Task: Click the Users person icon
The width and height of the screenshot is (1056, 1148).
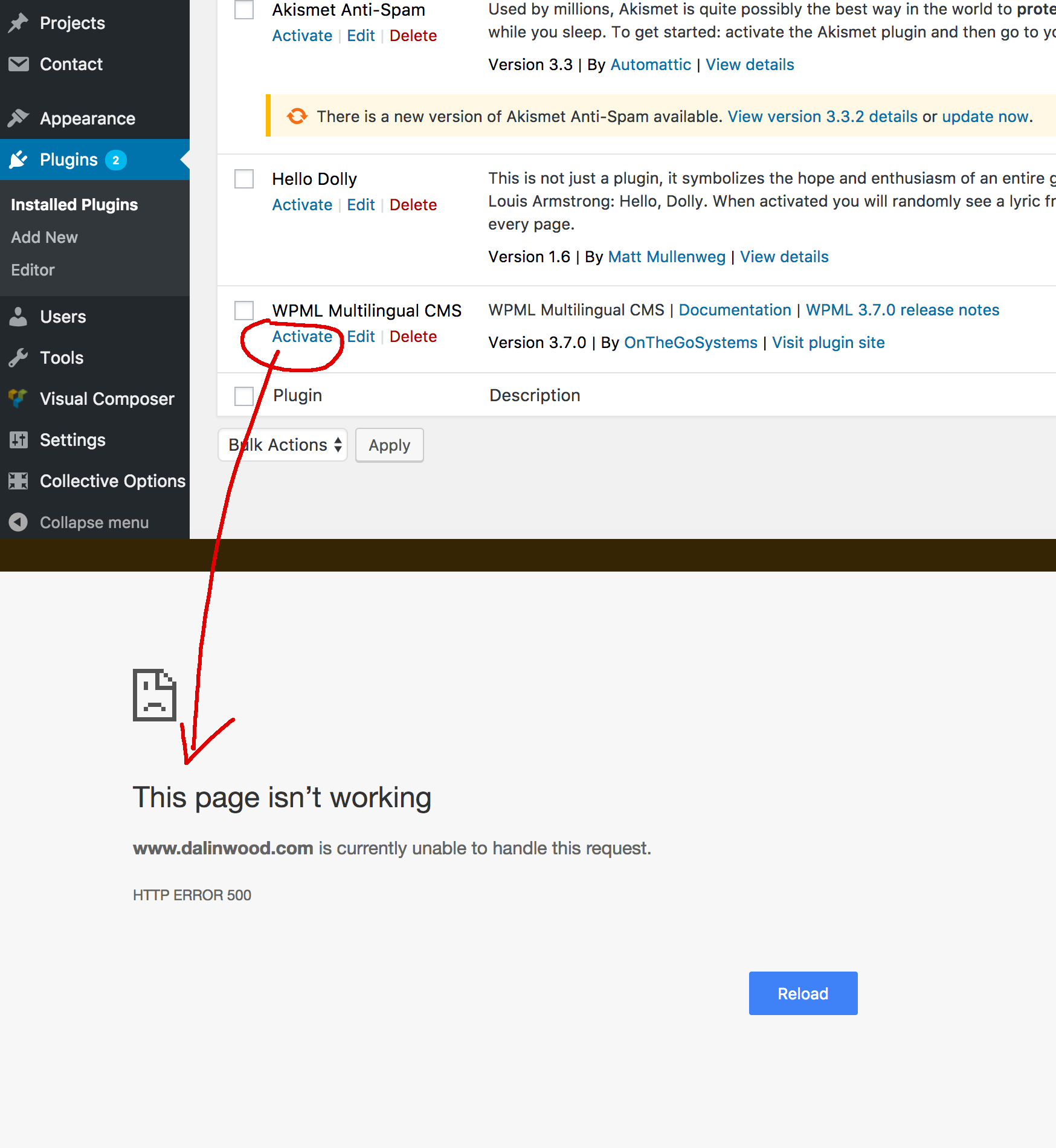Action: [19, 317]
